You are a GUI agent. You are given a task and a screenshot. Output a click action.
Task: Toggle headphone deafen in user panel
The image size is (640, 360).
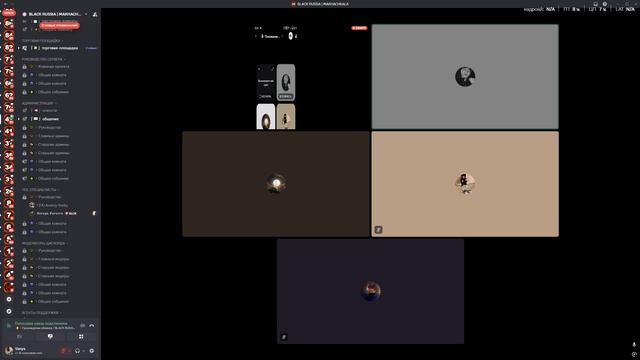click(78, 351)
